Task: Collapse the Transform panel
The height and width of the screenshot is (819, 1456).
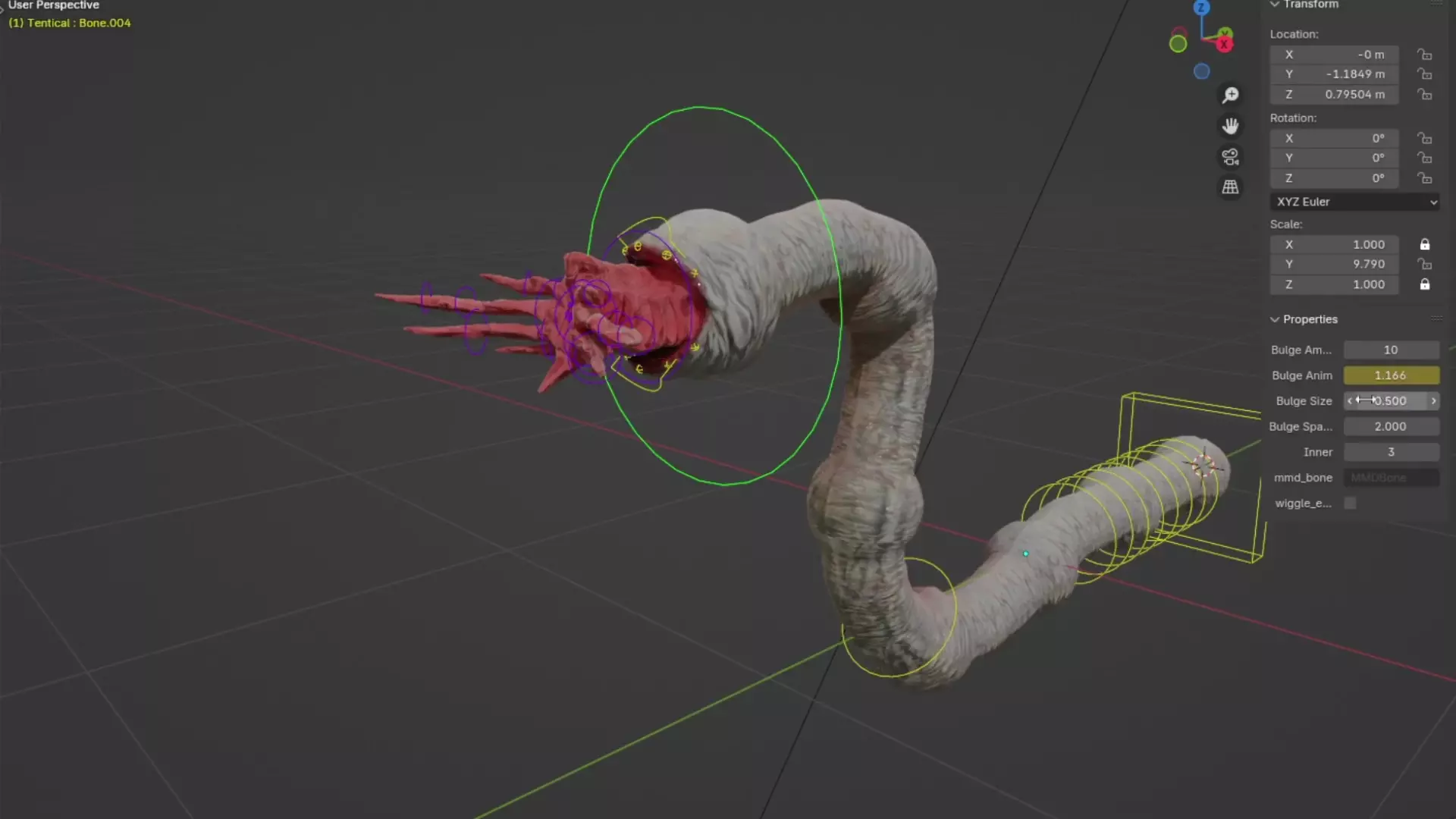Action: click(x=1276, y=5)
